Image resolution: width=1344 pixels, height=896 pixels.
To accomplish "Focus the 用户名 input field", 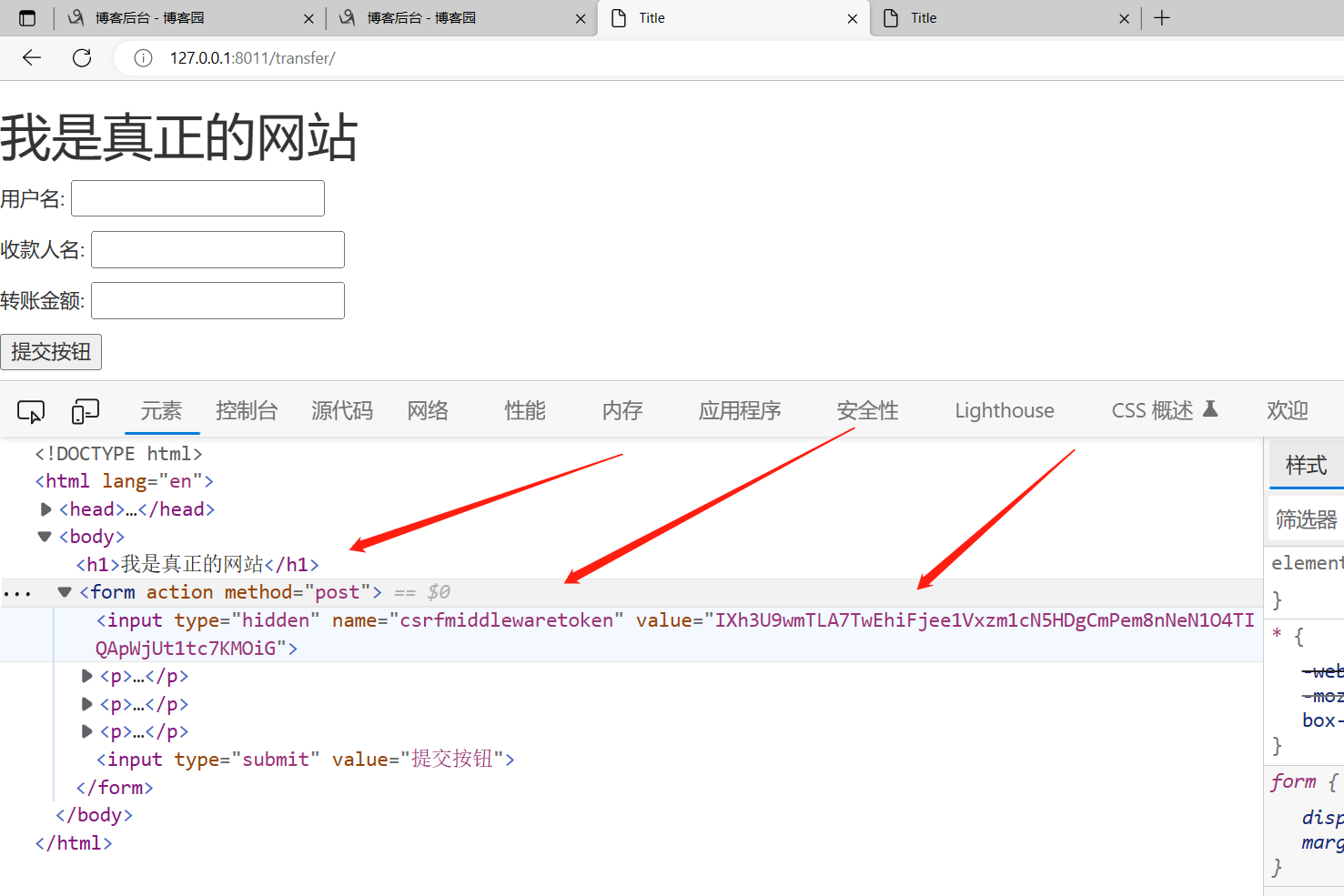I will click(197, 198).
